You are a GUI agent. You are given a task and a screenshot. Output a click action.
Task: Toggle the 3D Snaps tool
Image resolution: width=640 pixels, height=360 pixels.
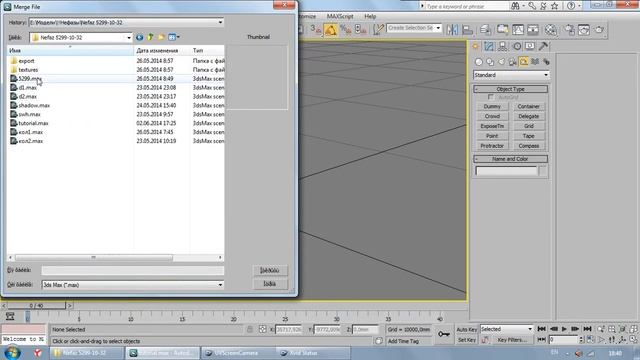tap(316, 29)
